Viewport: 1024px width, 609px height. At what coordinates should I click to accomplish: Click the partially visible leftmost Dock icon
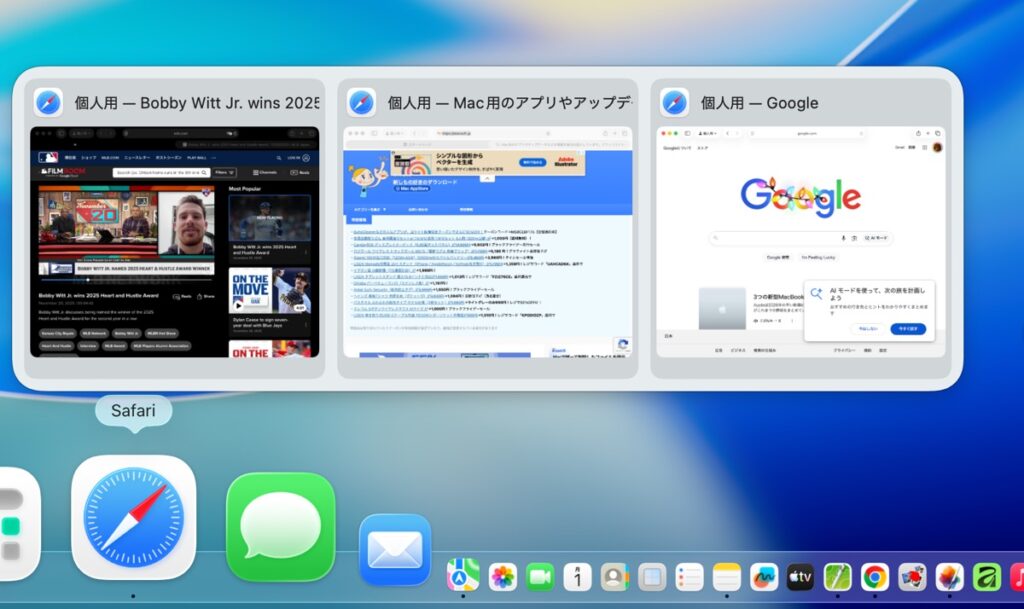click(x=14, y=526)
